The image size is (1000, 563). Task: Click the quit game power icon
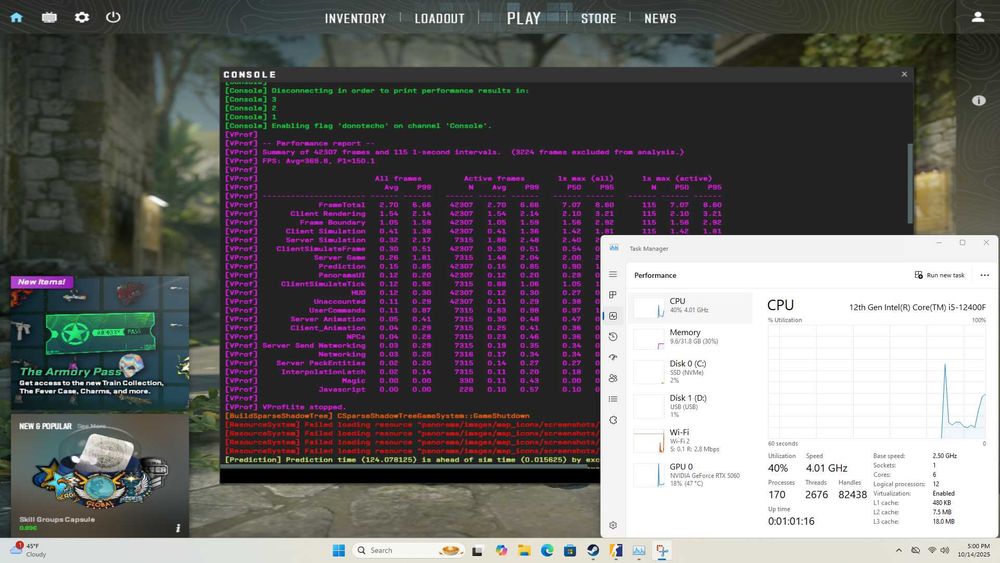113,17
